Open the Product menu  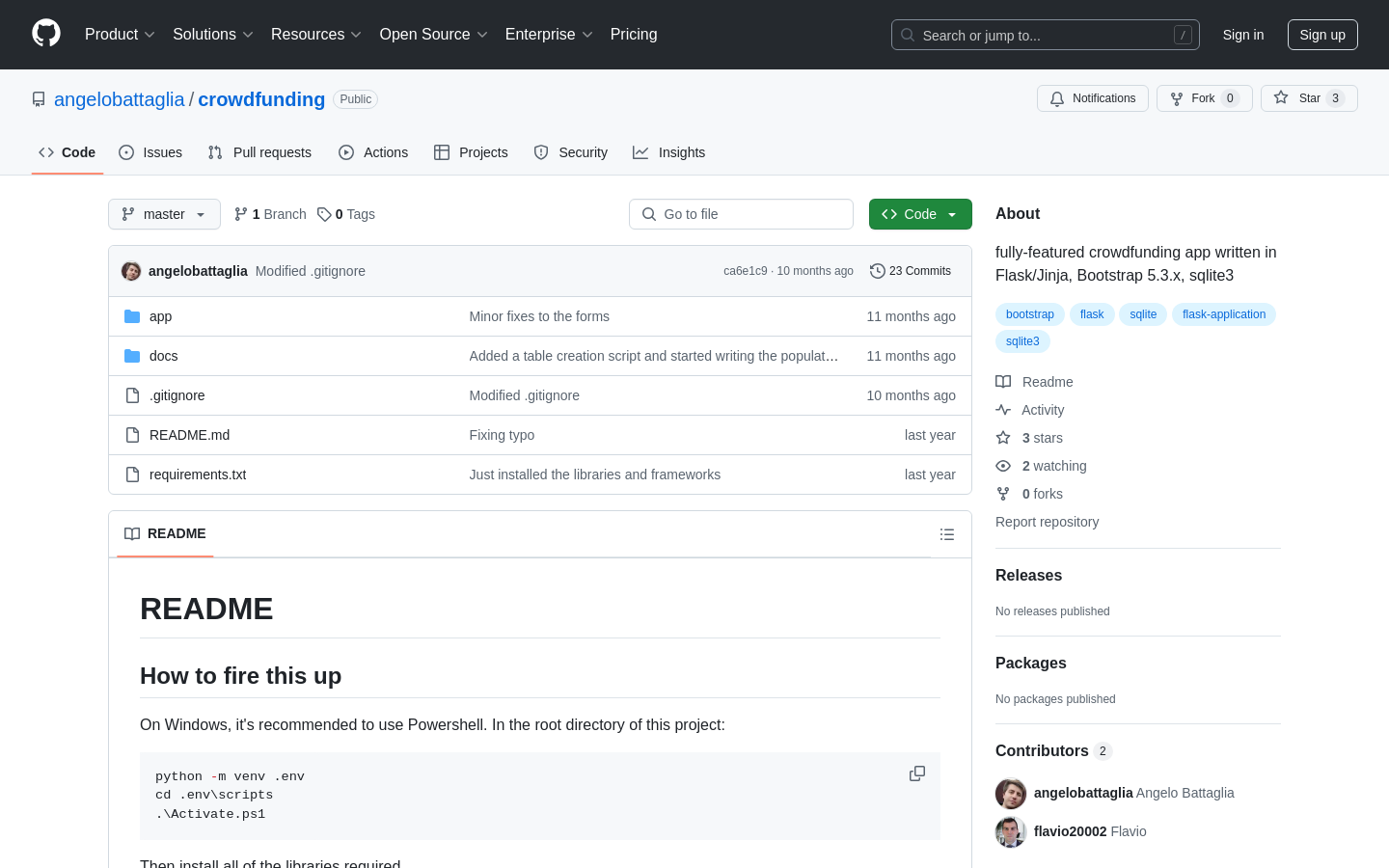point(120,35)
